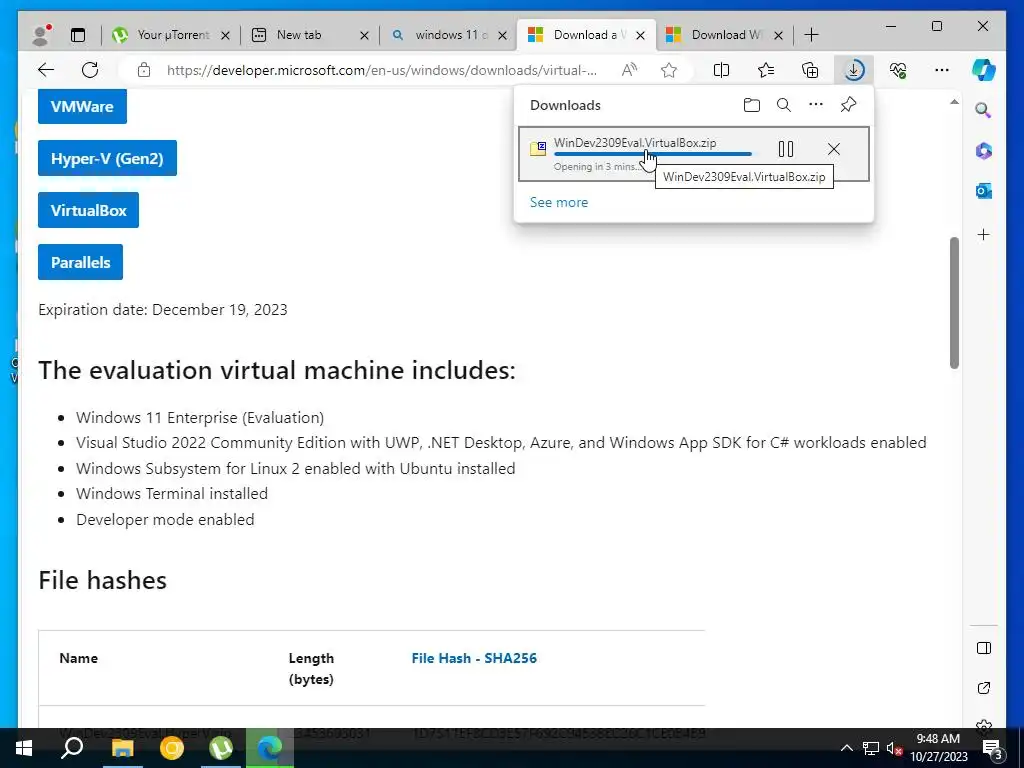Activate the Read aloud icon
This screenshot has width=1024, height=768.
coord(629,70)
